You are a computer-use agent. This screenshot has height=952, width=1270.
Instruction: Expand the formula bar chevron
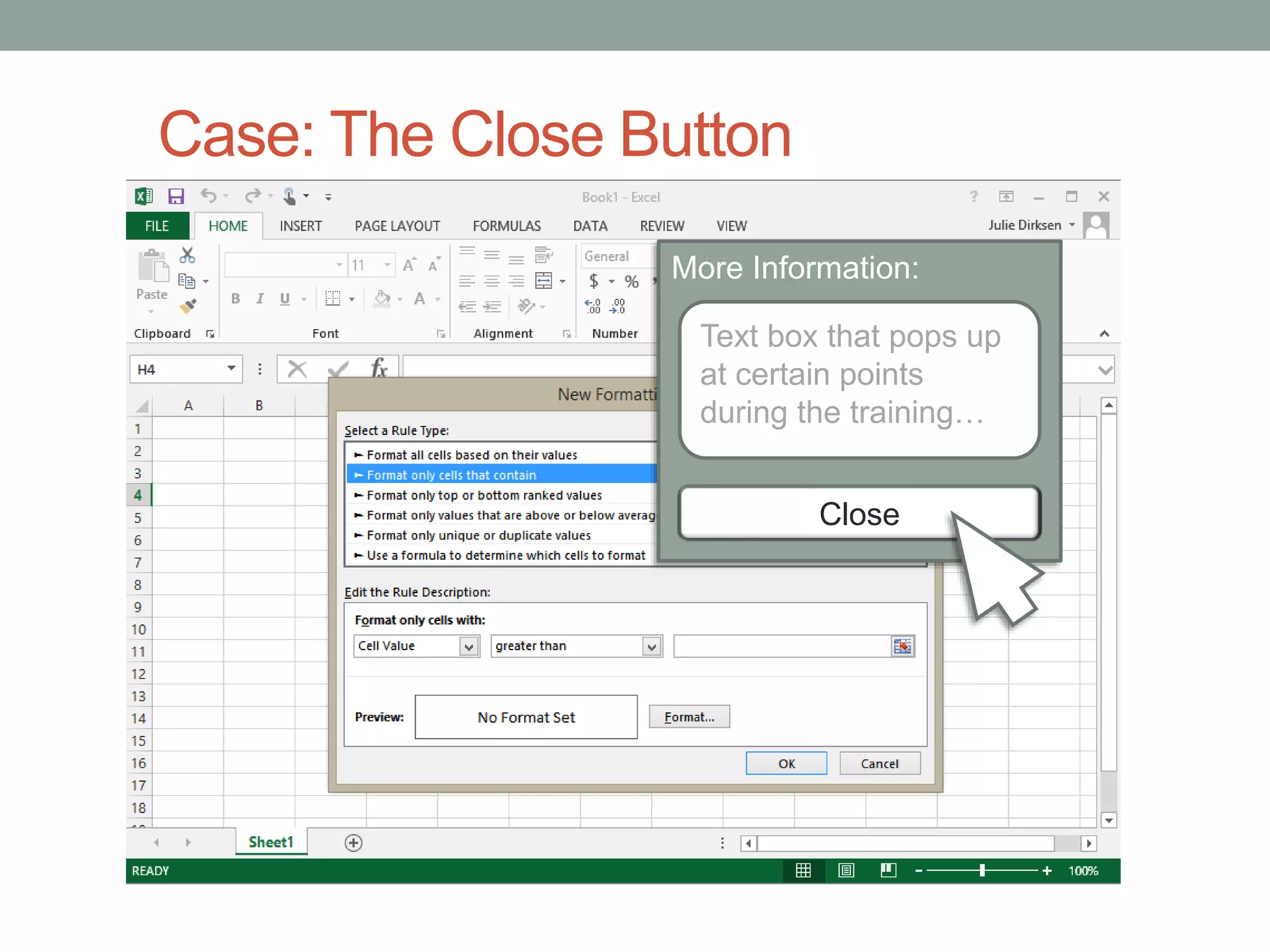pos(1105,370)
